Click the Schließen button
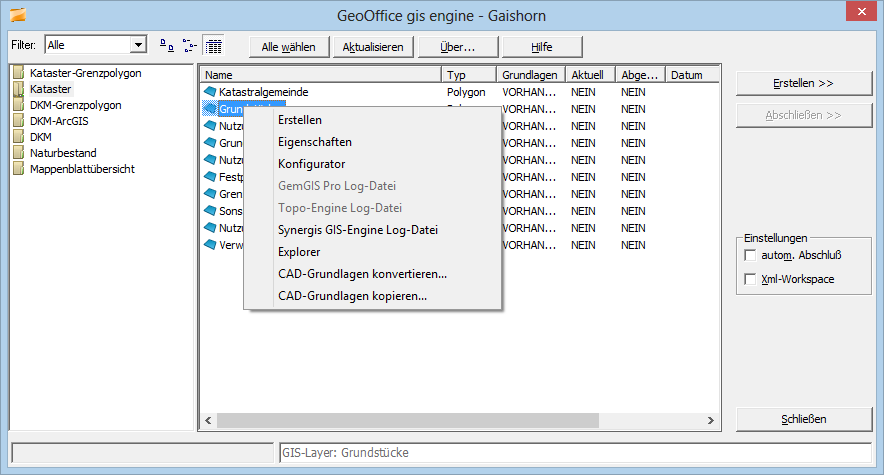The height and width of the screenshot is (475, 884). point(804,419)
